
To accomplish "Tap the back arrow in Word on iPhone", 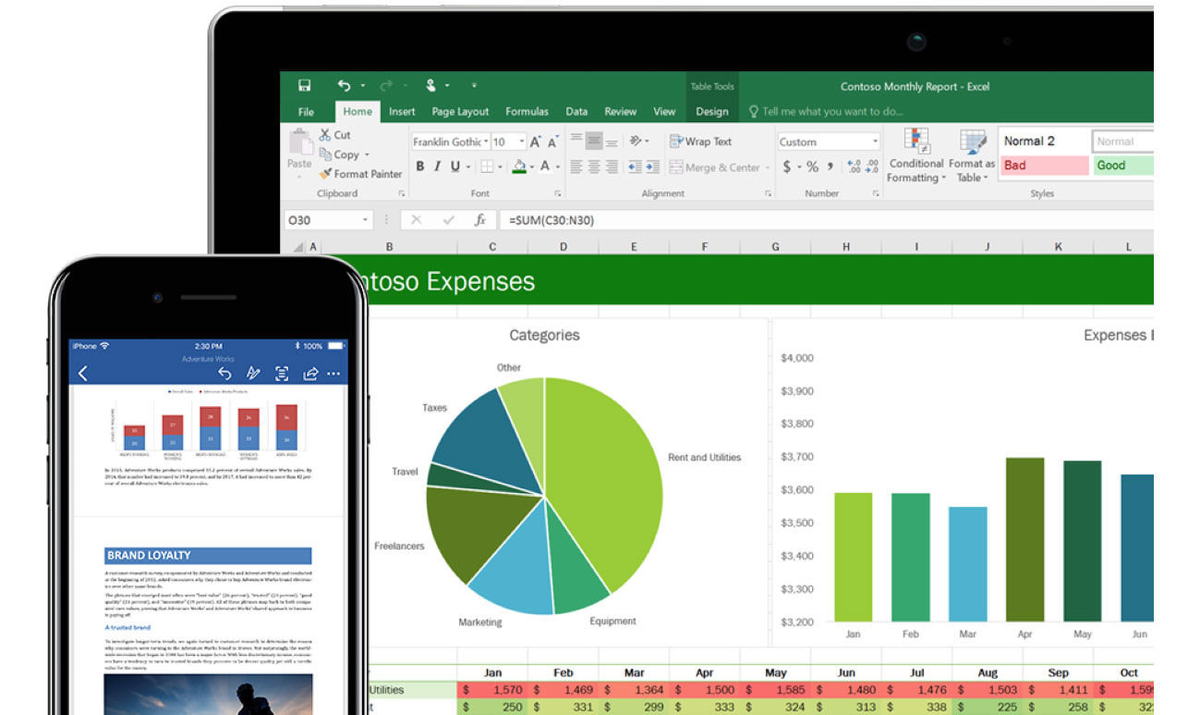I will click(83, 374).
